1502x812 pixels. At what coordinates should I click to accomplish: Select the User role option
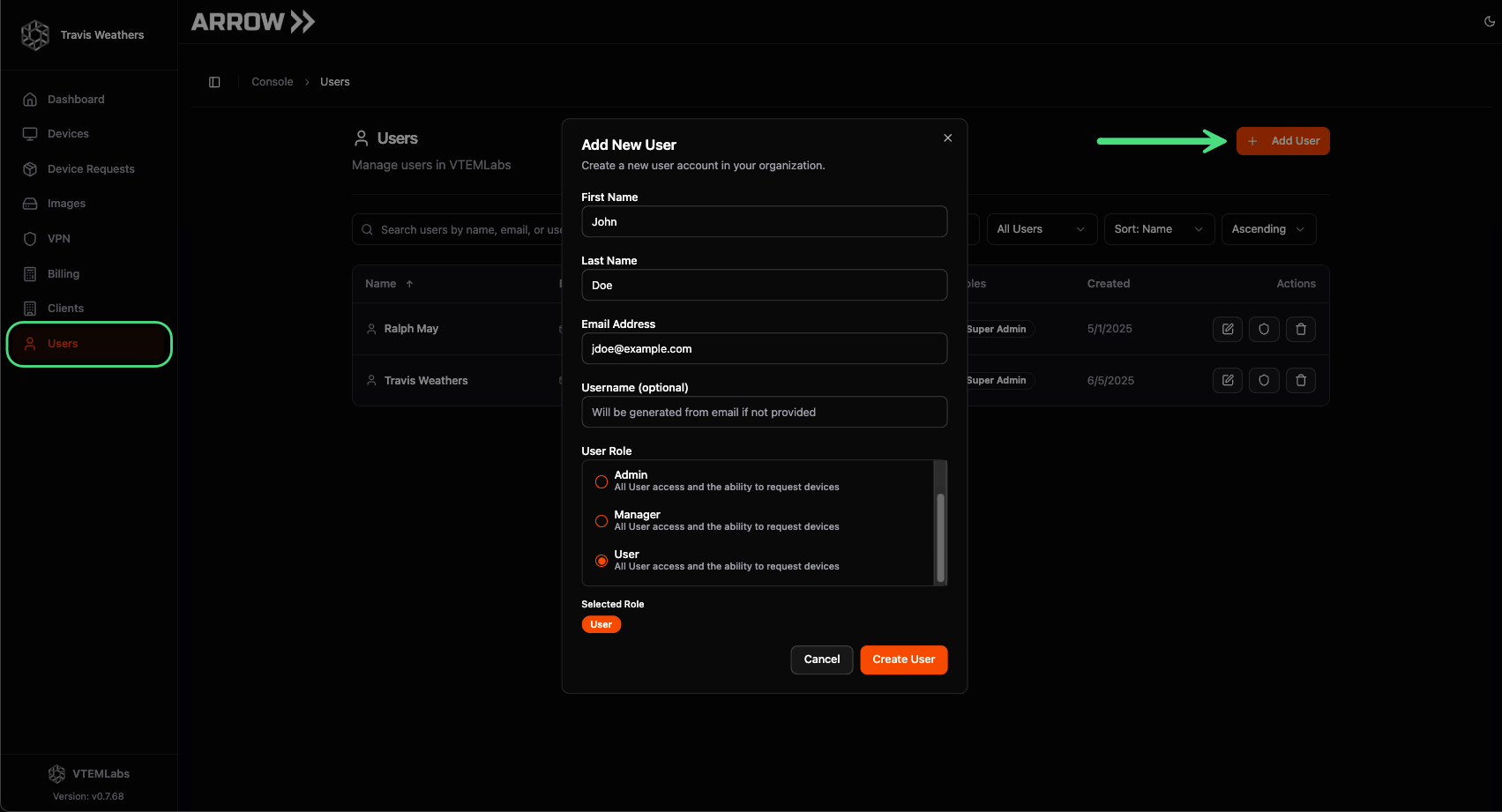click(601, 561)
